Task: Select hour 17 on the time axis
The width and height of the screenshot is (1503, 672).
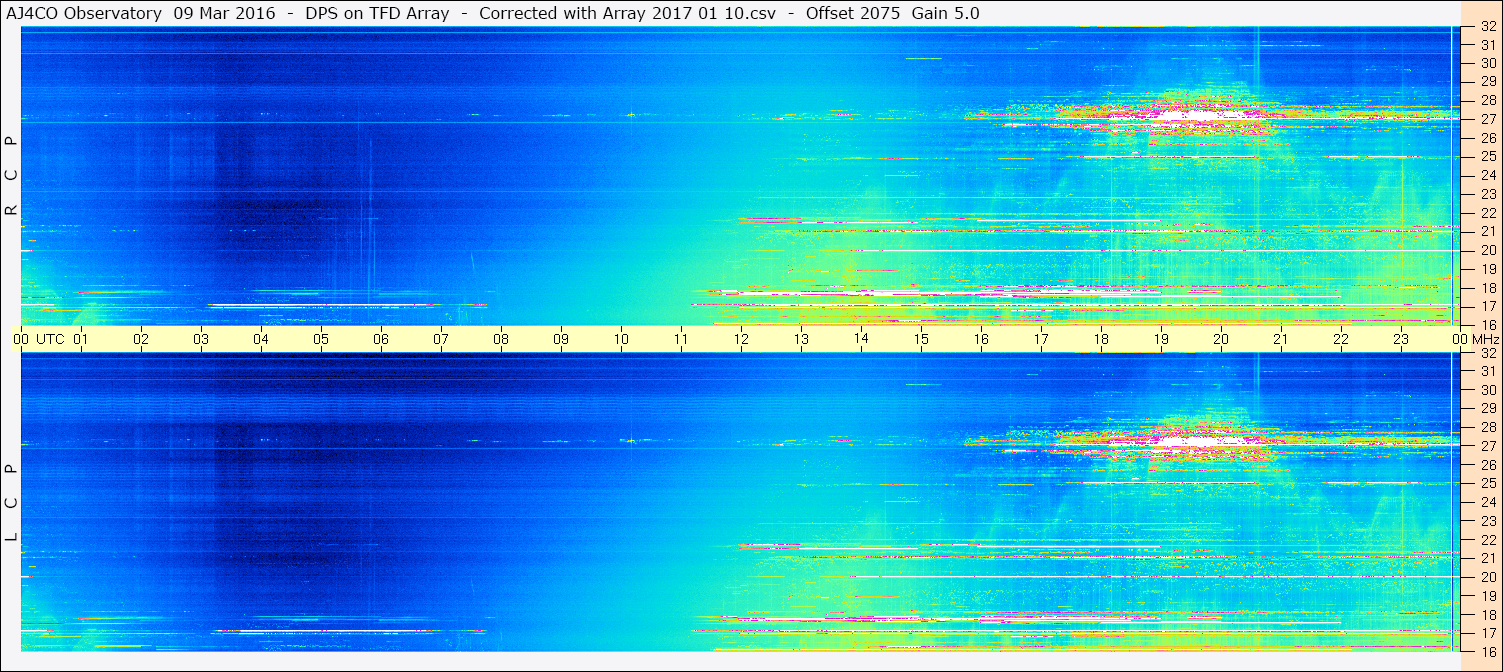Action: [1041, 339]
